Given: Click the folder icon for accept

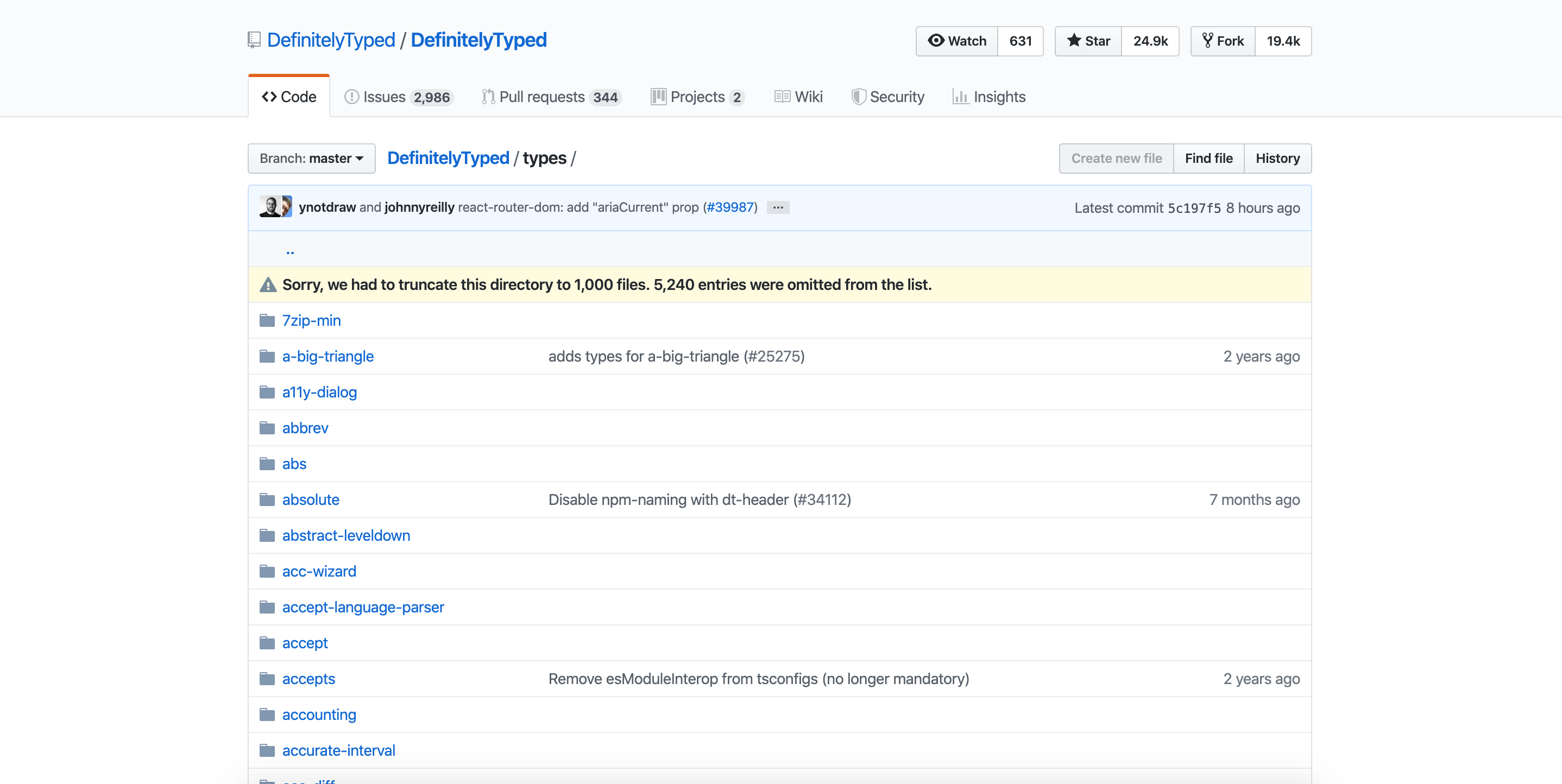Looking at the screenshot, I should (x=267, y=642).
